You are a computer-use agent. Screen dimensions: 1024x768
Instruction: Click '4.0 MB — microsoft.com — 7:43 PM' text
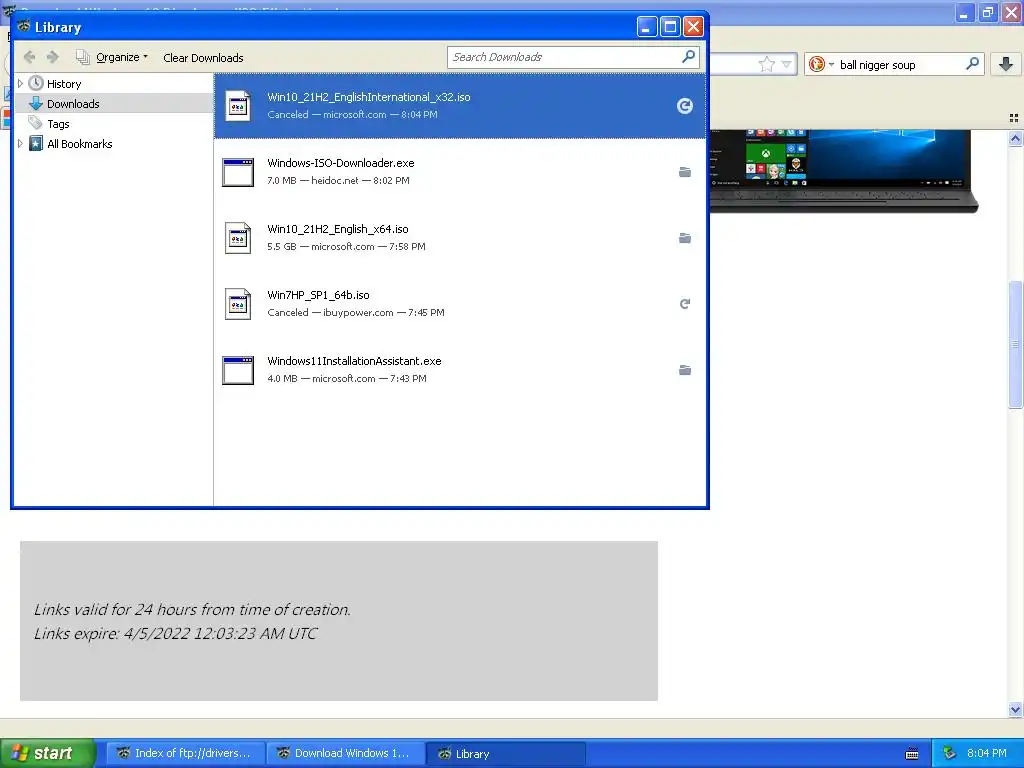tap(347, 378)
